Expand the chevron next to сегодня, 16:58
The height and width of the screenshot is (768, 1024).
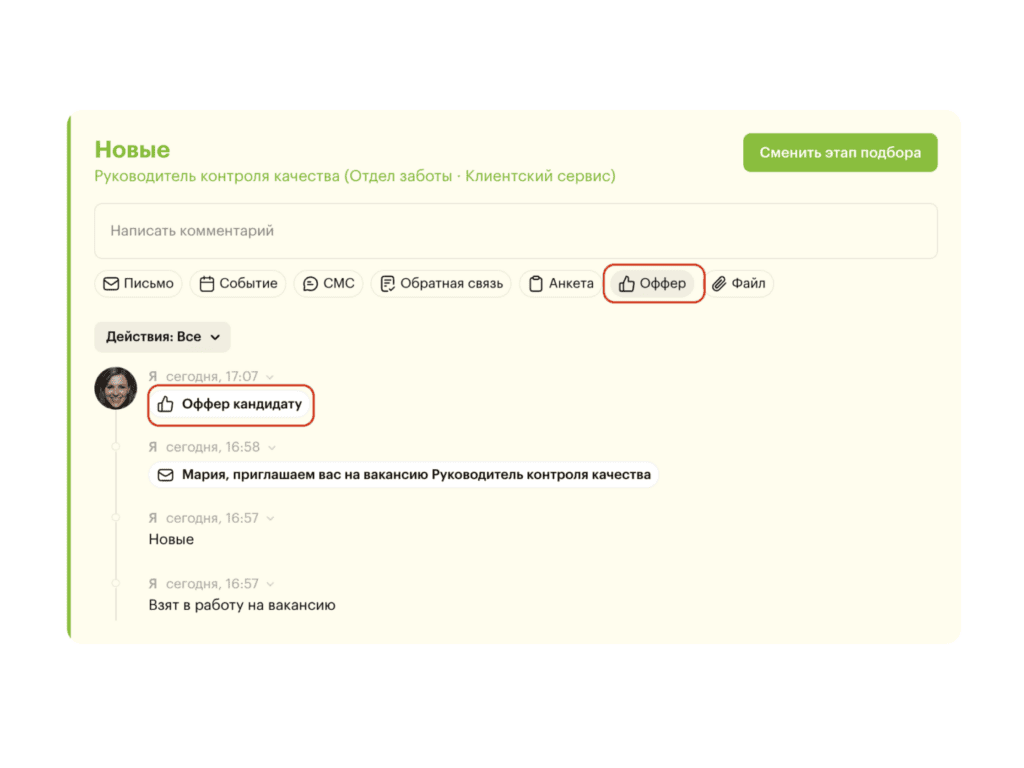point(272,447)
